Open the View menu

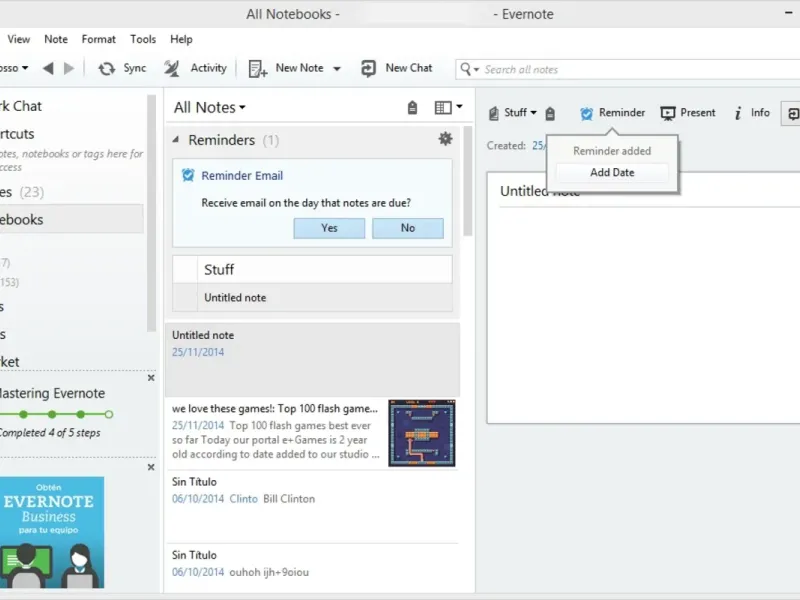click(19, 39)
